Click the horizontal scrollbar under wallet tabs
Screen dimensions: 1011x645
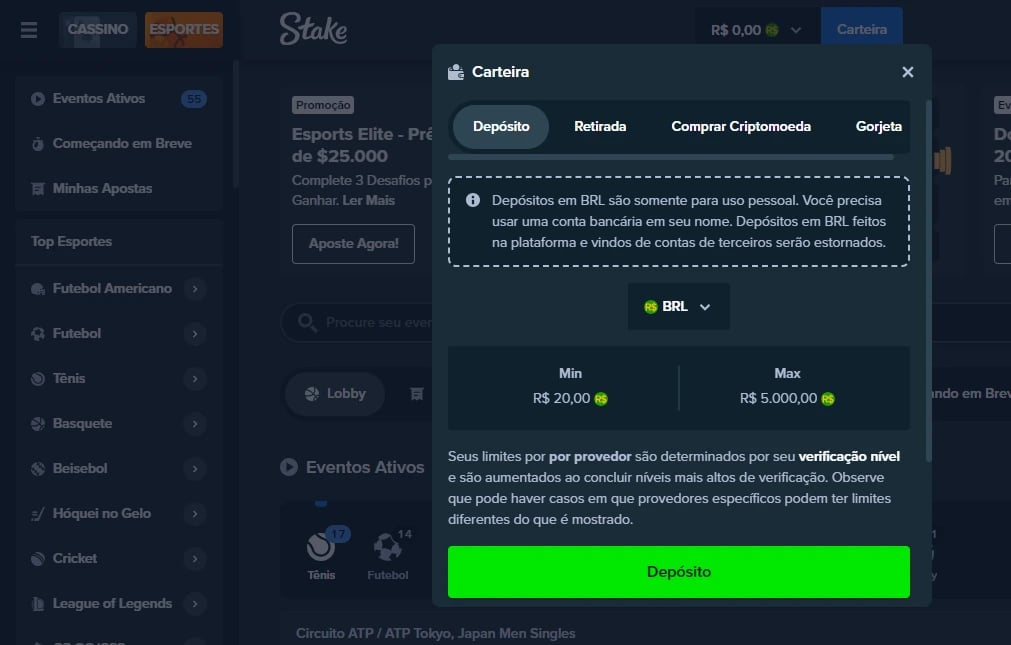point(671,157)
